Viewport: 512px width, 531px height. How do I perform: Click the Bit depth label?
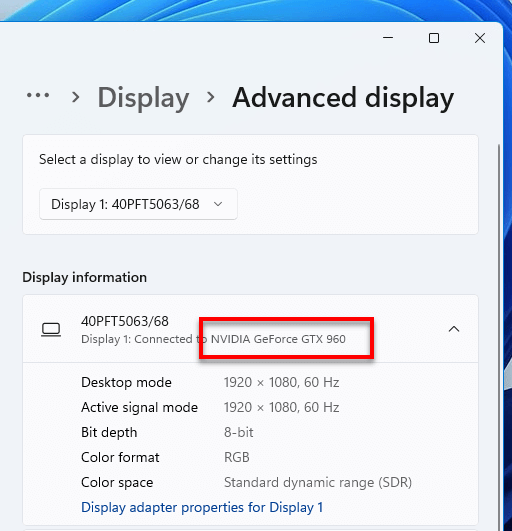pos(109,432)
